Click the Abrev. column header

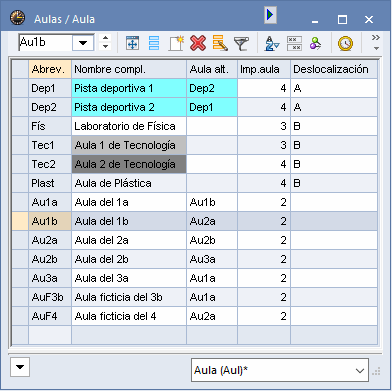coord(50,69)
